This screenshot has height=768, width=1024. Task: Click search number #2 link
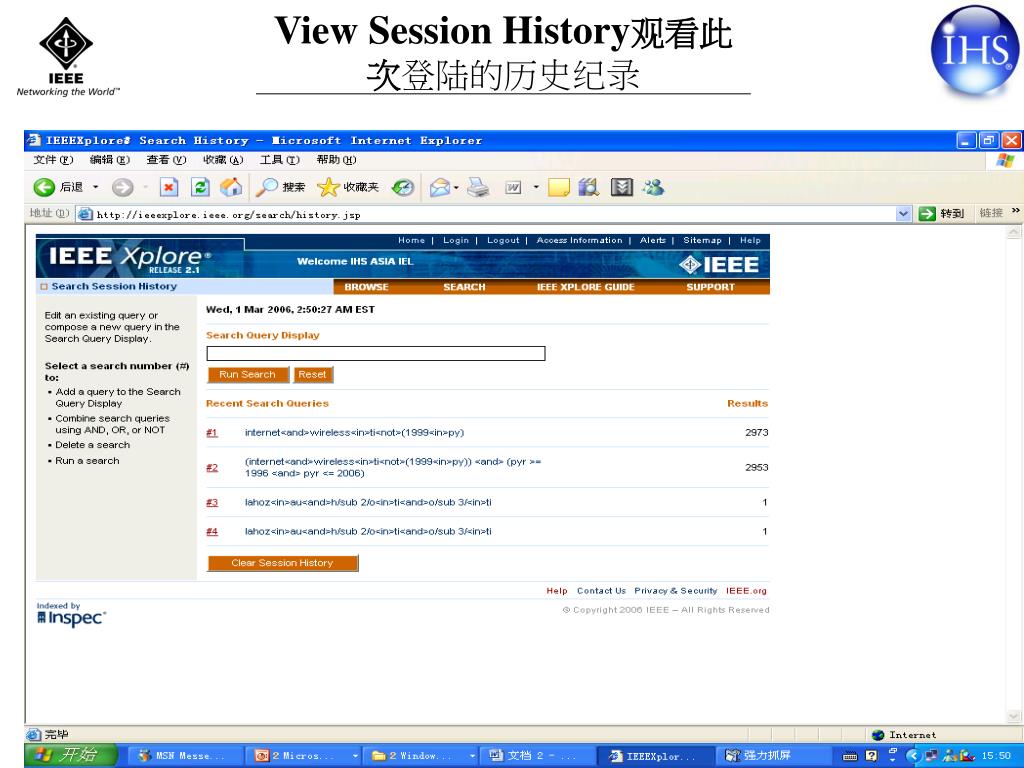212,468
